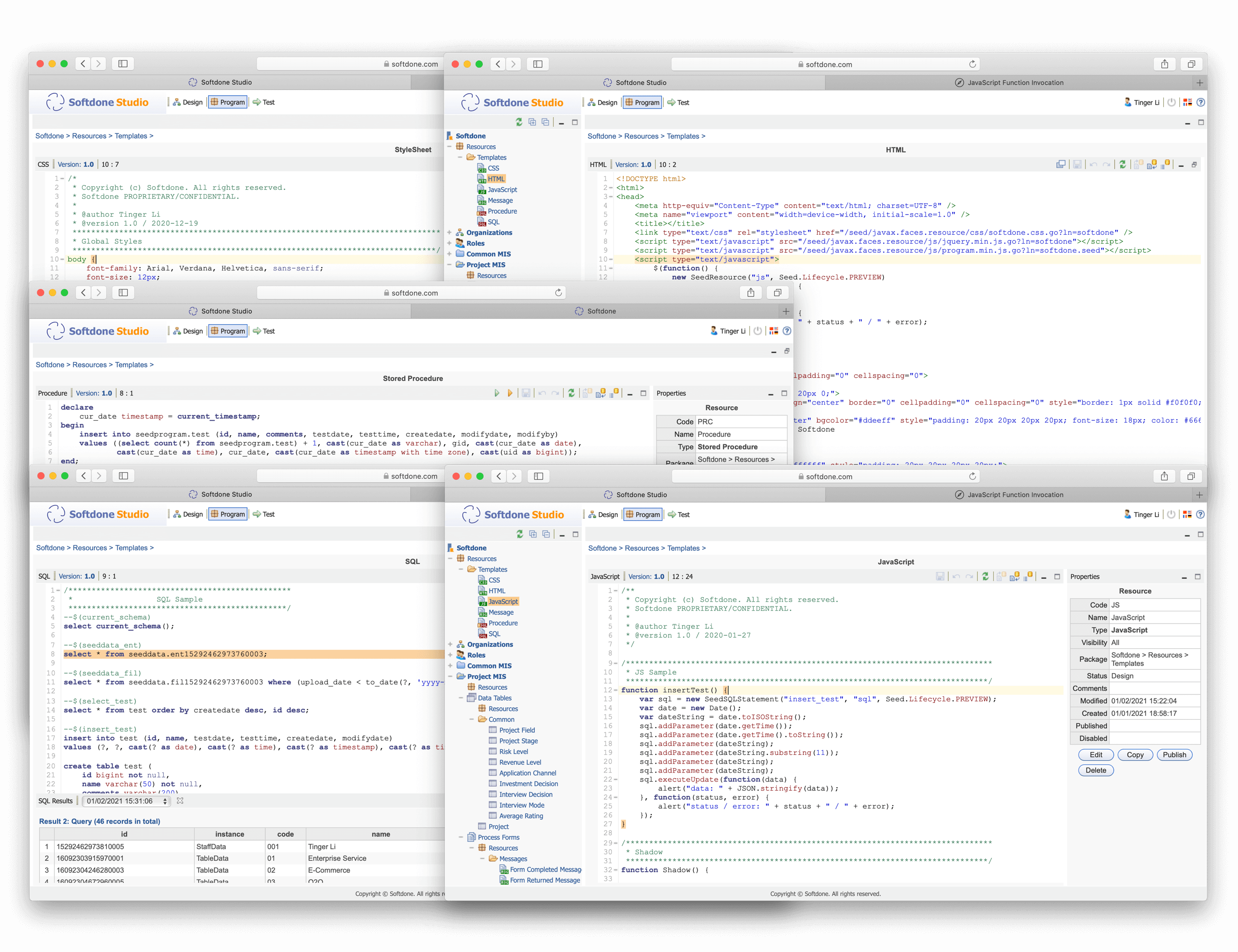Refresh the Stored Procedure editor
Screen dimensions: 1238x952
[571, 393]
